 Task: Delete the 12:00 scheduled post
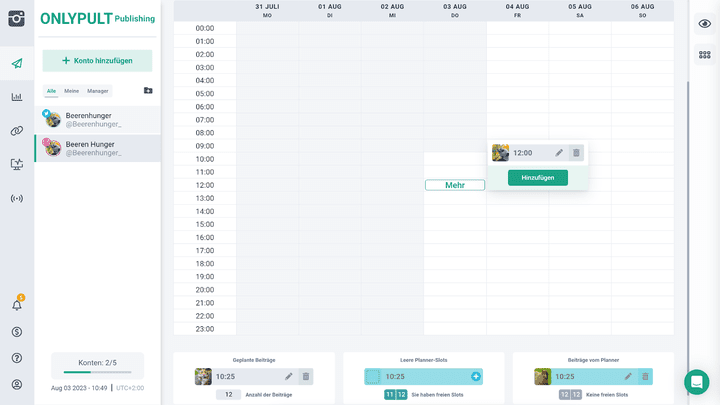pyautogui.click(x=576, y=153)
